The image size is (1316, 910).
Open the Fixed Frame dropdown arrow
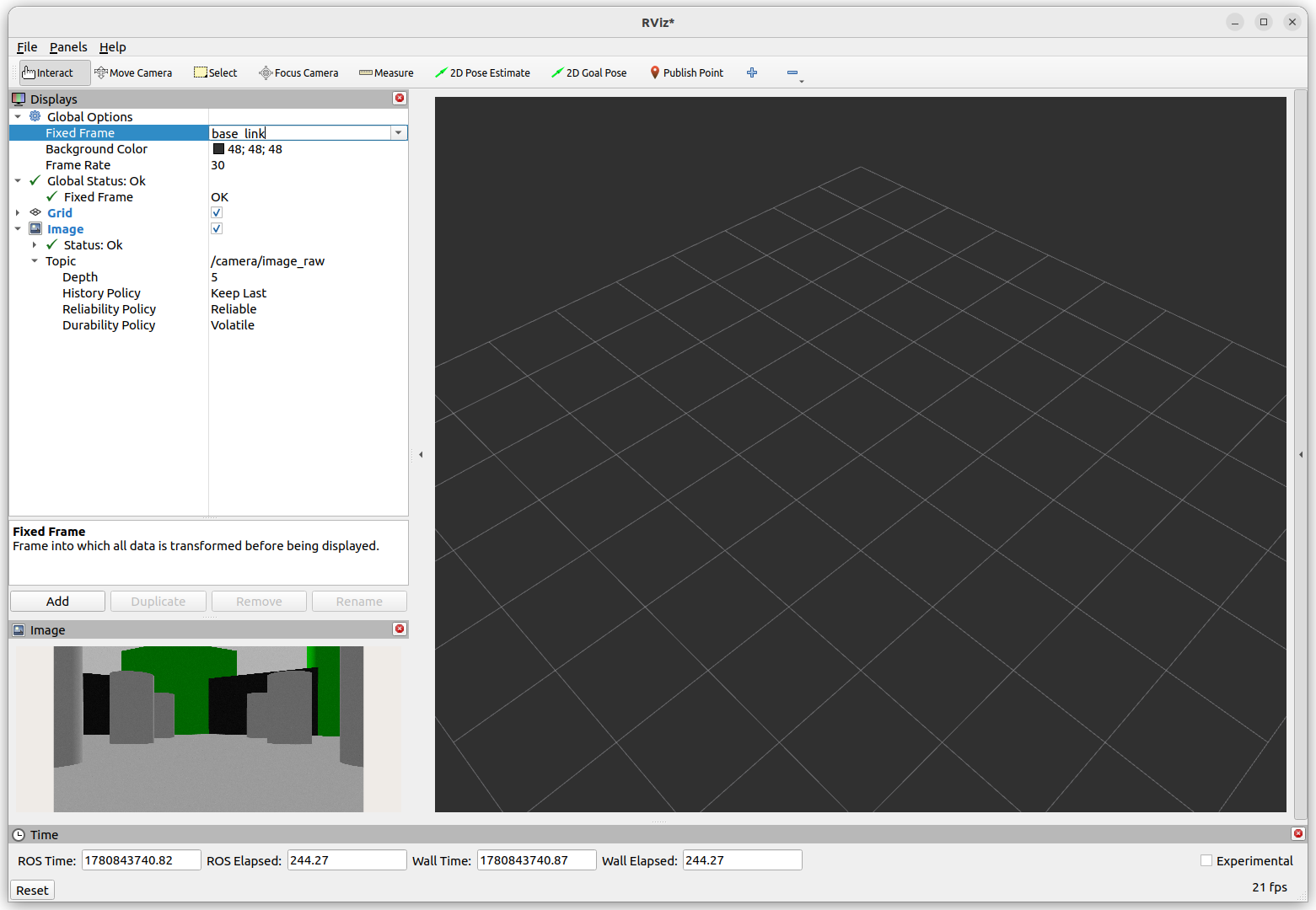[398, 132]
